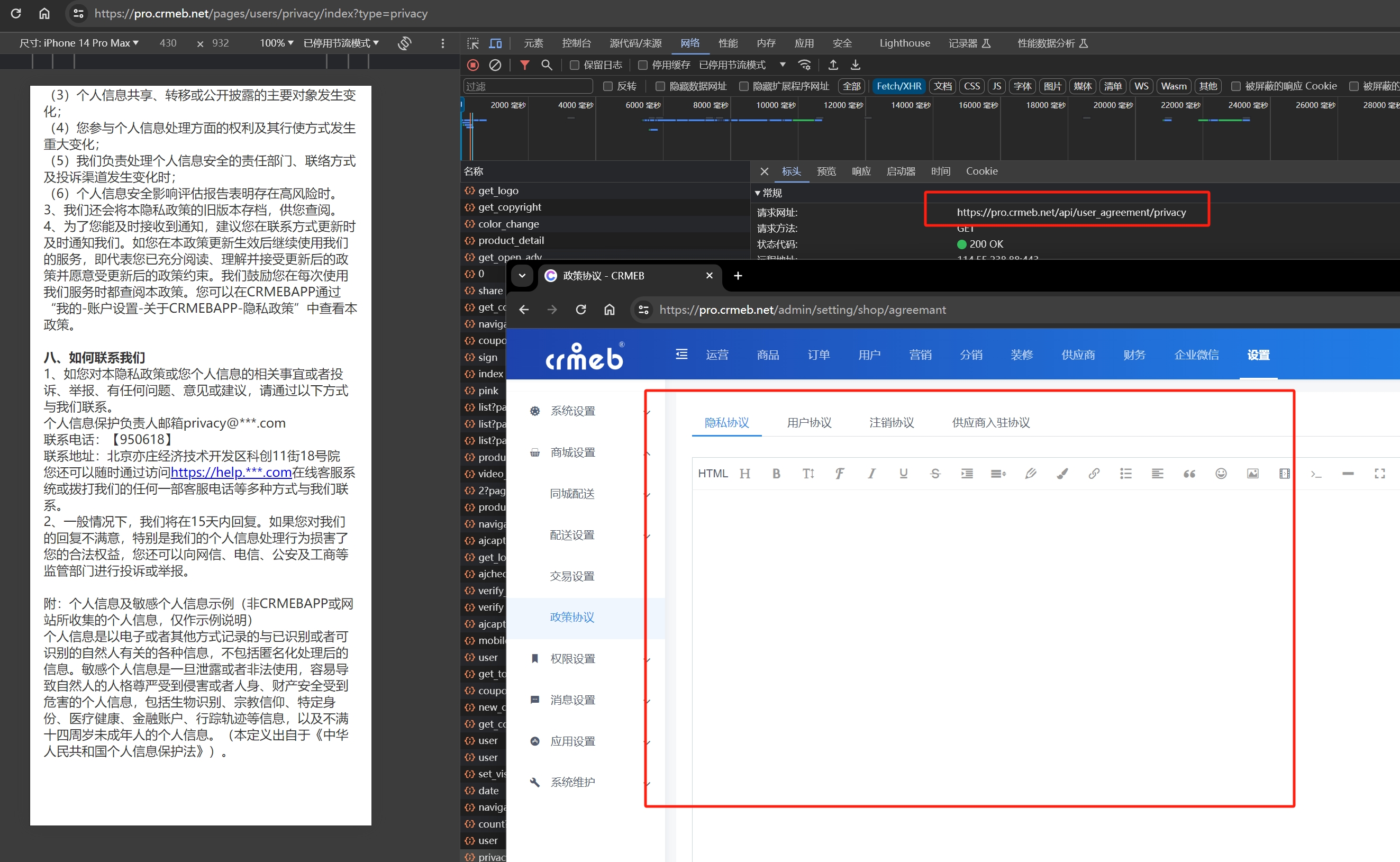1400x862 pixels.
Task: Open the 政策协议 sidebar item
Action: click(585, 618)
